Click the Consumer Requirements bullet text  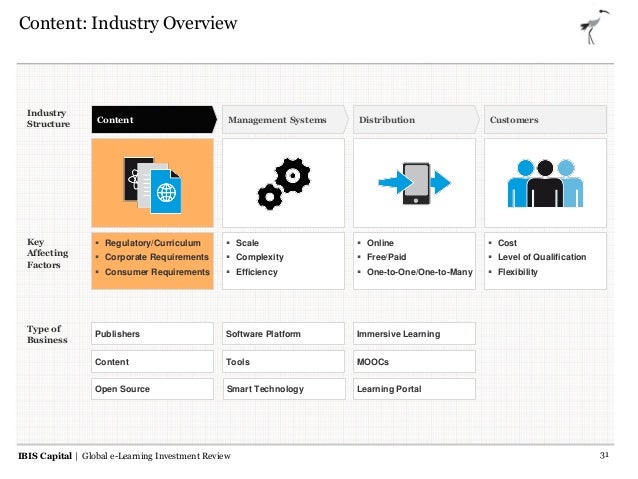[157, 272]
